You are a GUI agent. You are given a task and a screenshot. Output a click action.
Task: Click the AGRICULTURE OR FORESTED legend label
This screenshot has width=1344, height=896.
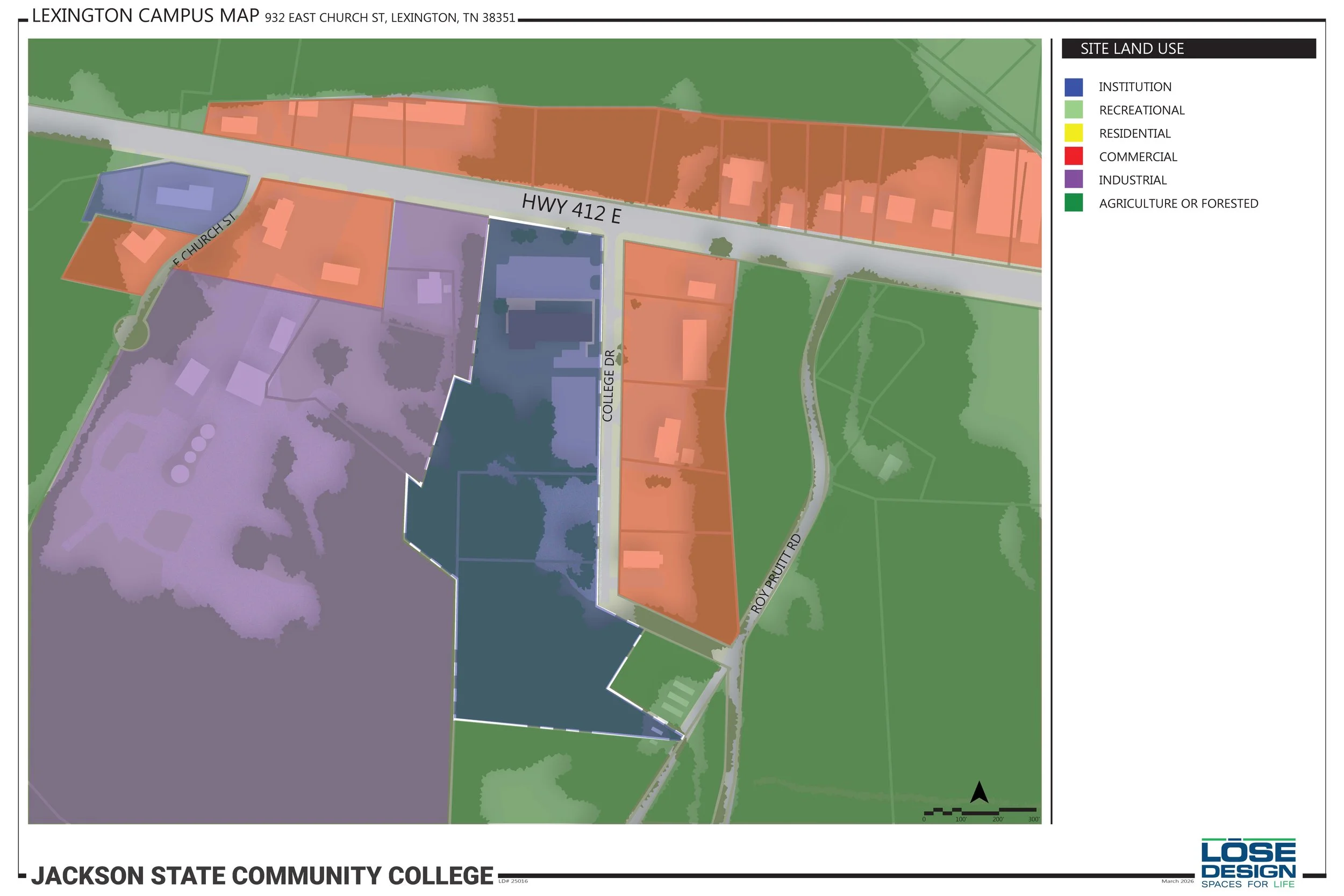click(1178, 203)
